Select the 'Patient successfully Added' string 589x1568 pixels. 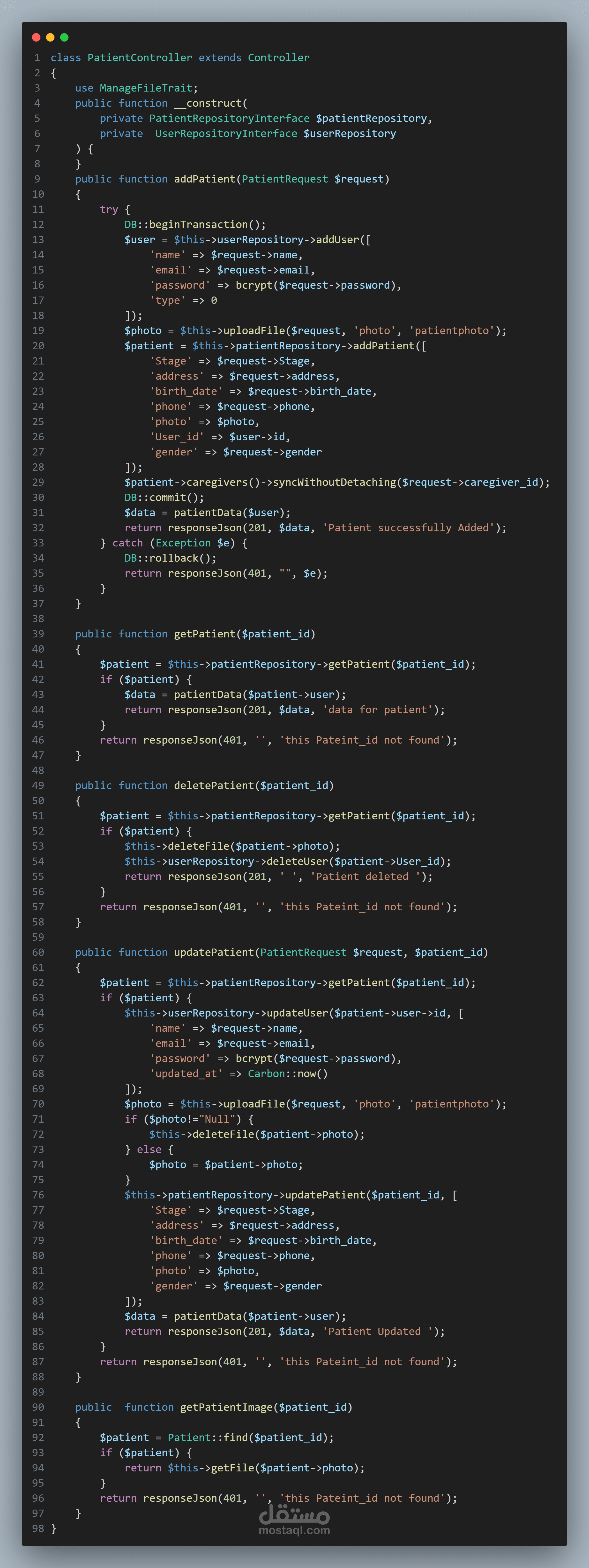pyautogui.click(x=408, y=528)
